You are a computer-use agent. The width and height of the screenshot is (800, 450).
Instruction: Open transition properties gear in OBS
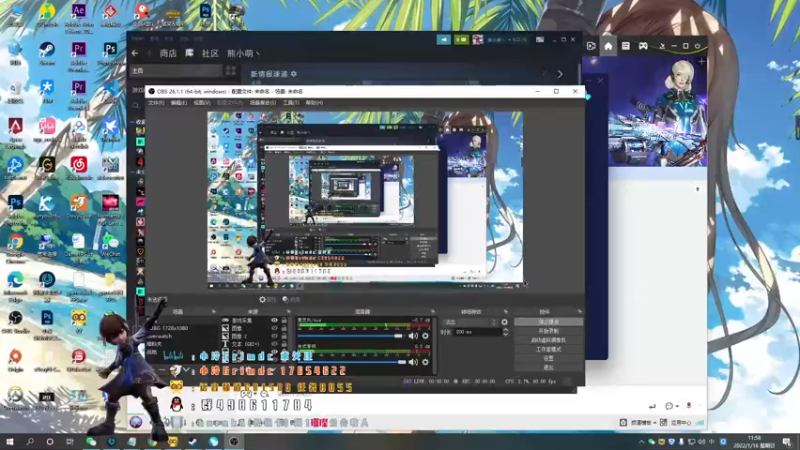point(505,322)
